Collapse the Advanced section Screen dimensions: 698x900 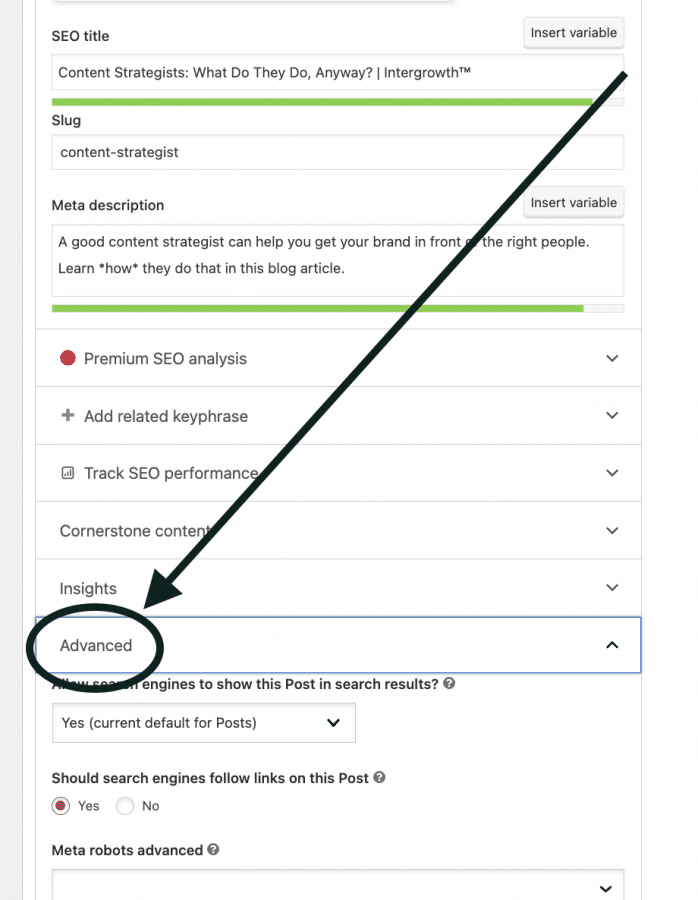612,645
